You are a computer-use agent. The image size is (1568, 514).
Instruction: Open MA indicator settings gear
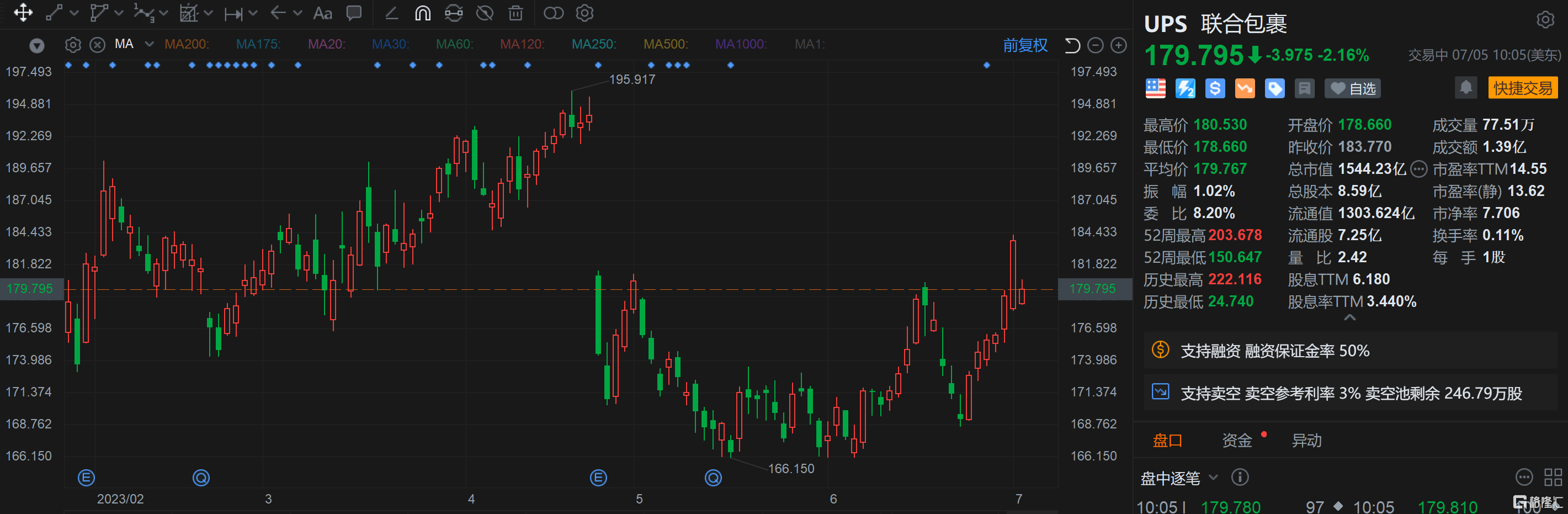click(x=73, y=45)
